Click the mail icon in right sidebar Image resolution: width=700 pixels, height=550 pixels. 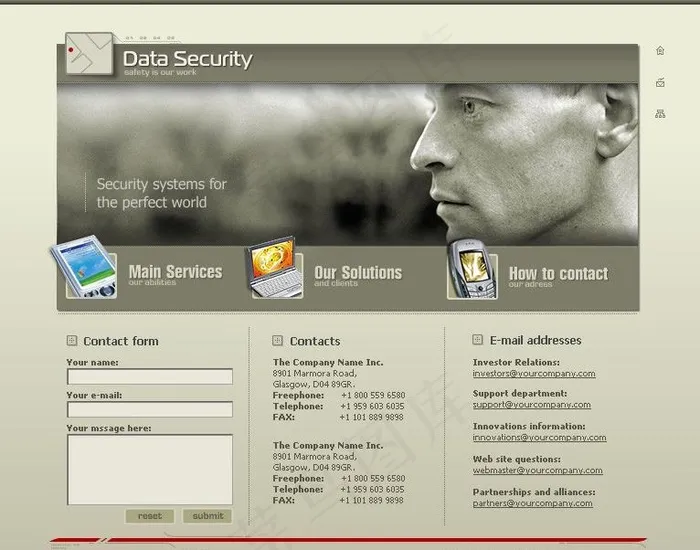click(660, 83)
